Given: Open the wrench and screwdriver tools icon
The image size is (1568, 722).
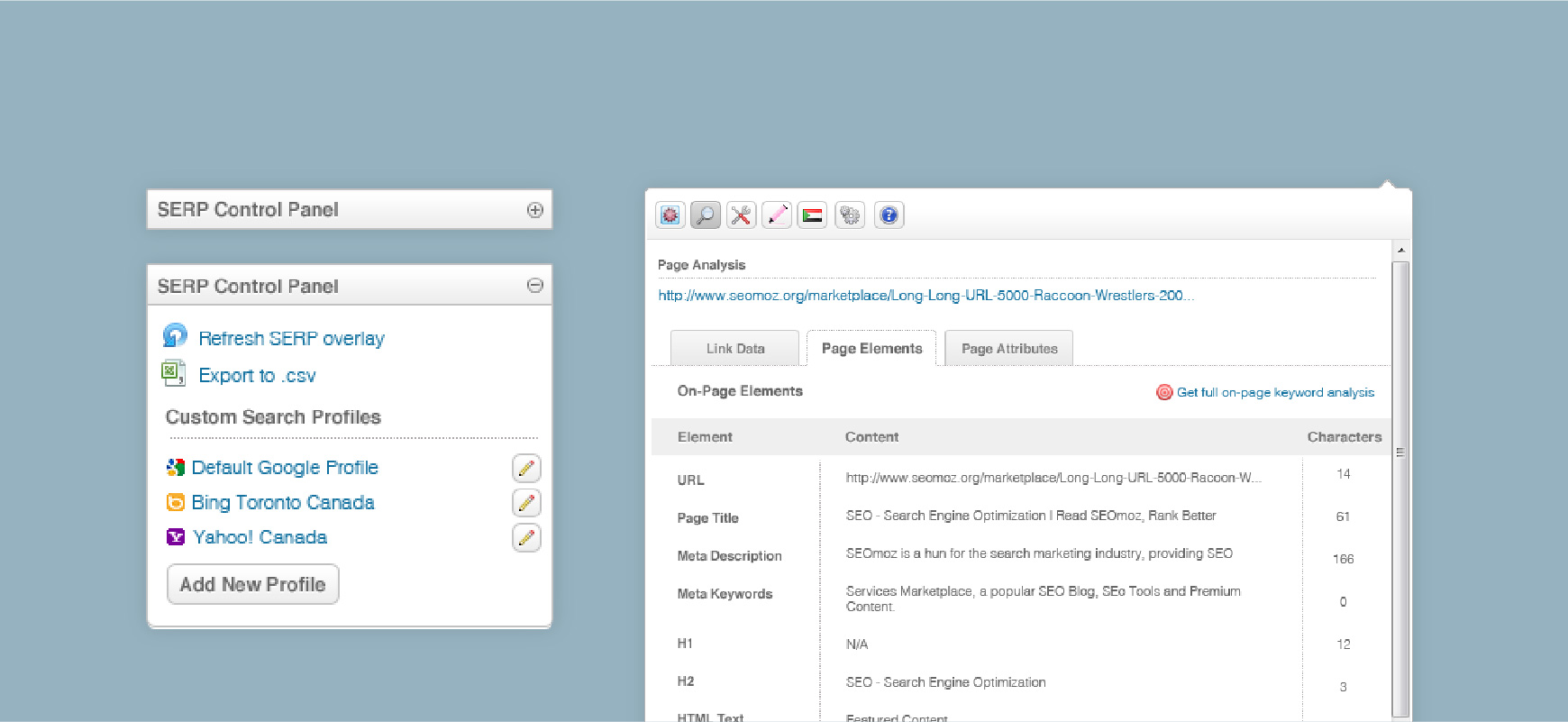Looking at the screenshot, I should click(742, 215).
